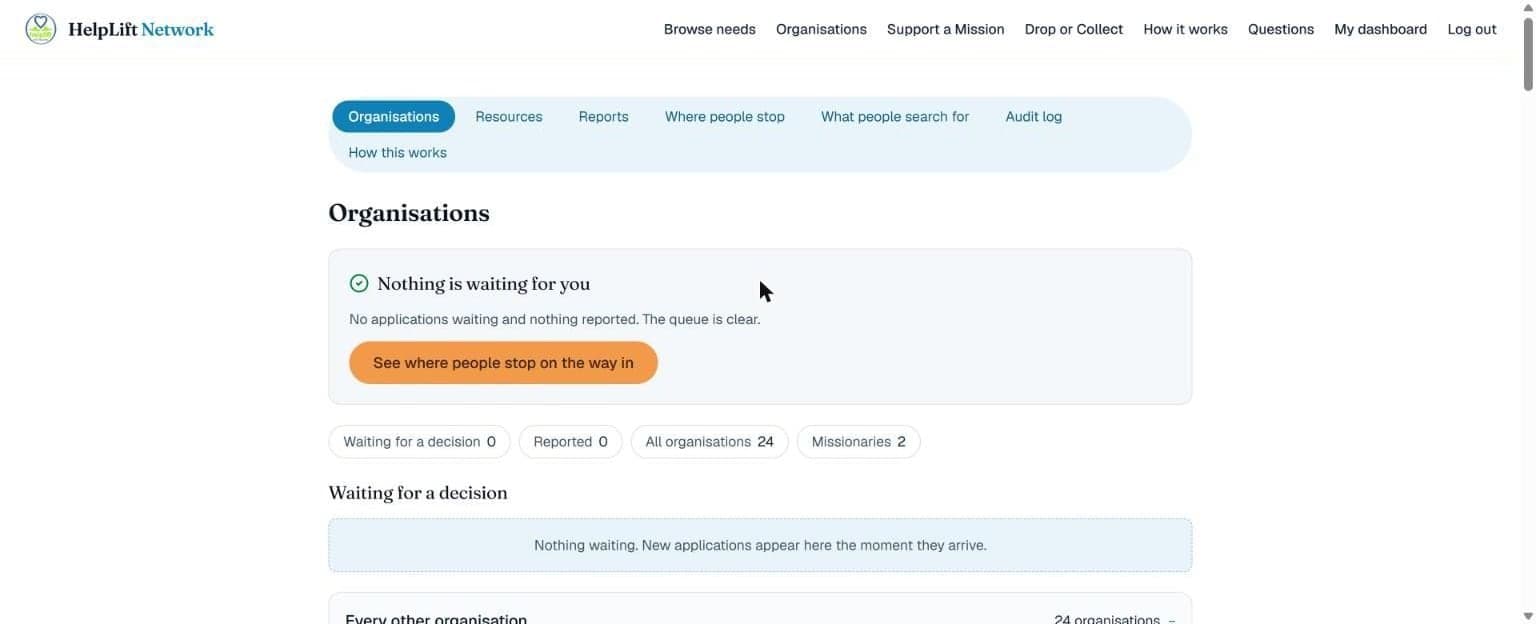Click the No applications waiting message text
1536x624 pixels.
(x=555, y=320)
